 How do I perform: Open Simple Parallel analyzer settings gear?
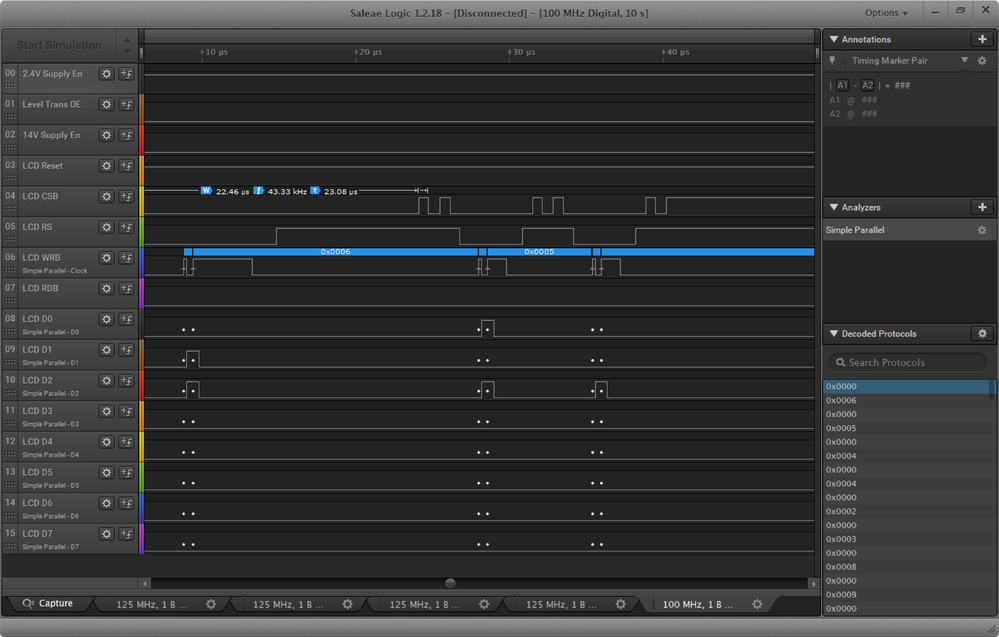(982, 230)
